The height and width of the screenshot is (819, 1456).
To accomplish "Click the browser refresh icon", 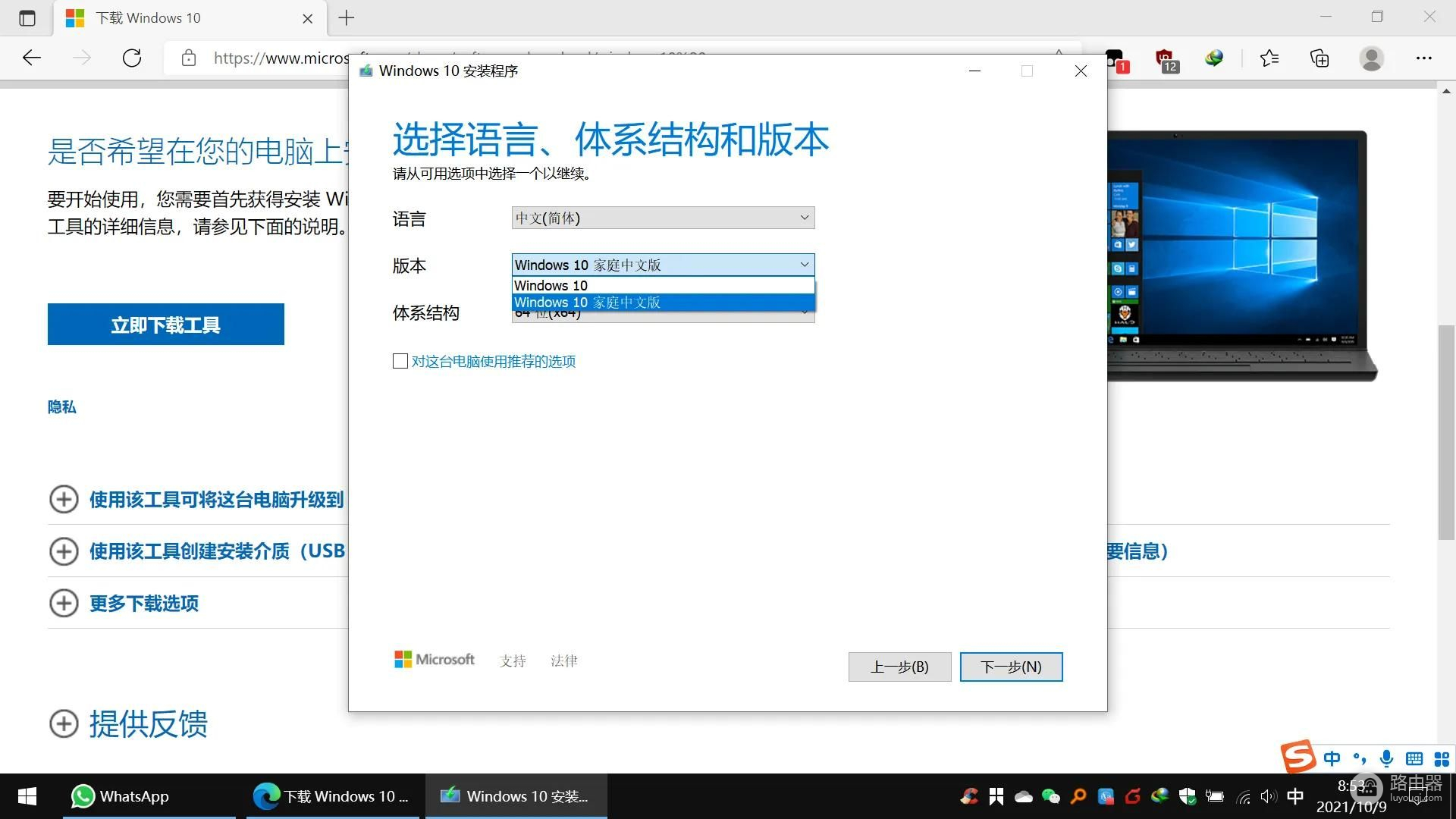I will click(132, 58).
